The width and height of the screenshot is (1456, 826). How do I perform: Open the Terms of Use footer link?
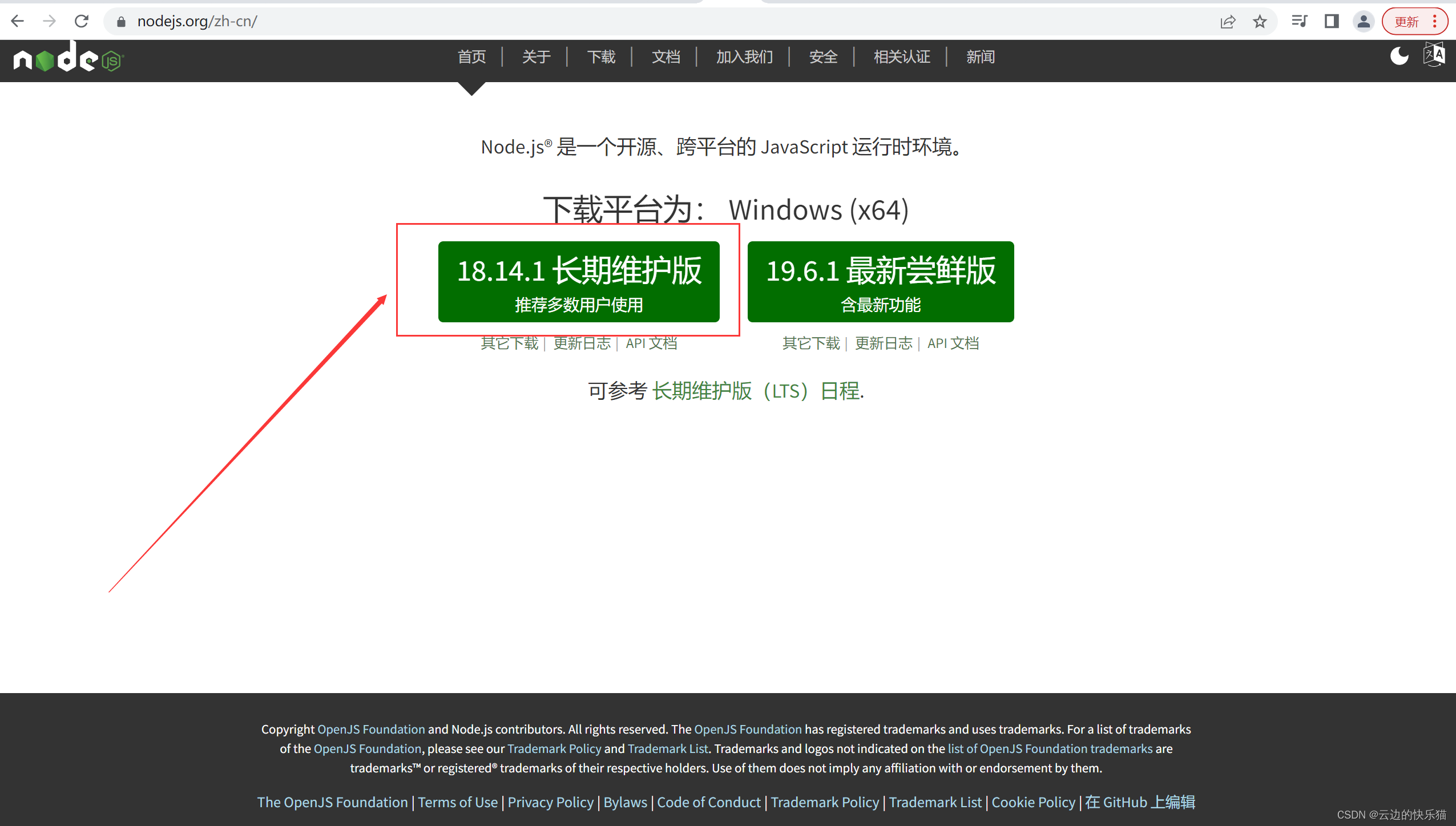458,802
